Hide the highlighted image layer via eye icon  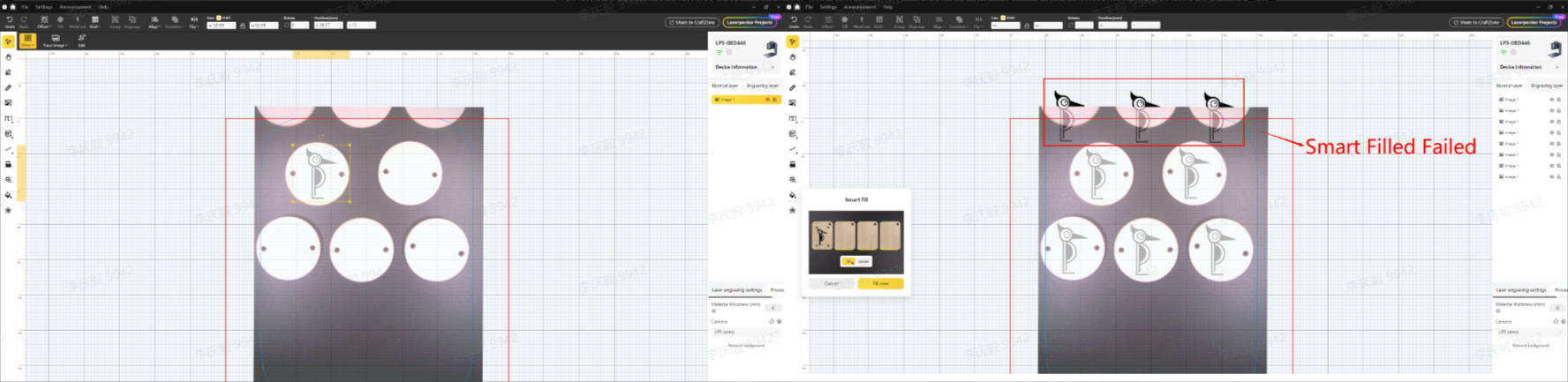pos(767,100)
